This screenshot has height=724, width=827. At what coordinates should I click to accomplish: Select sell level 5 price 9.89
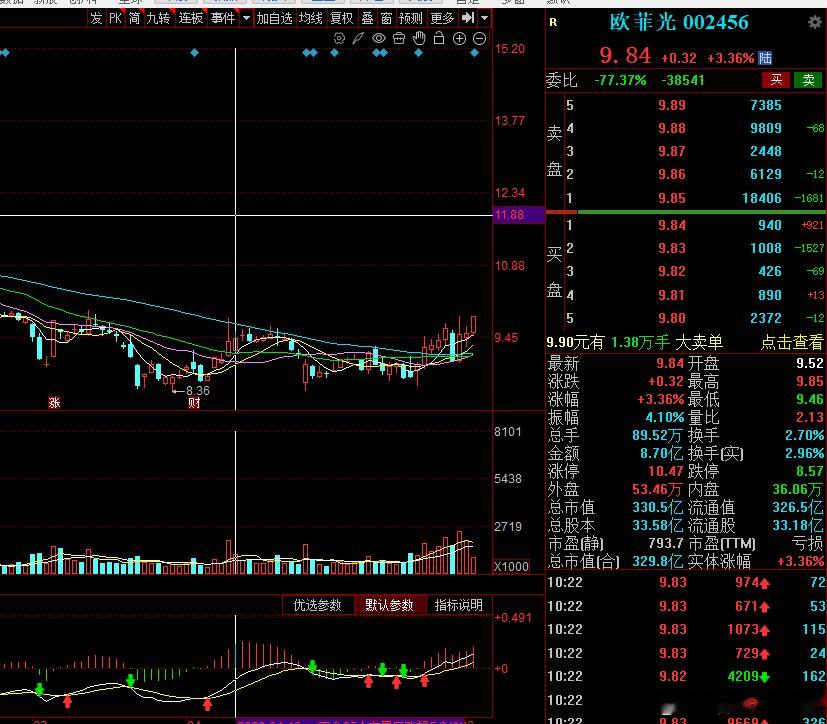point(672,105)
